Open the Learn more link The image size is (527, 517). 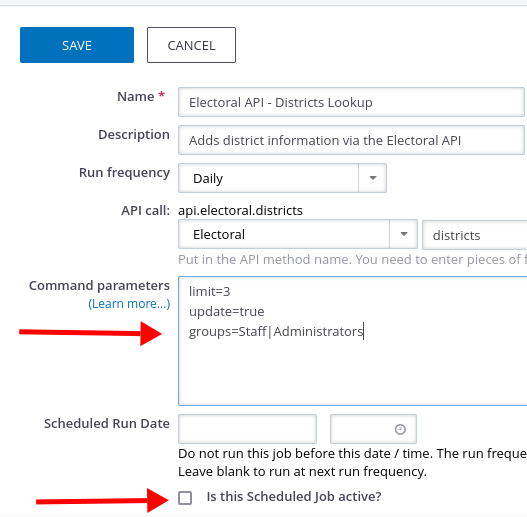[x=129, y=304]
